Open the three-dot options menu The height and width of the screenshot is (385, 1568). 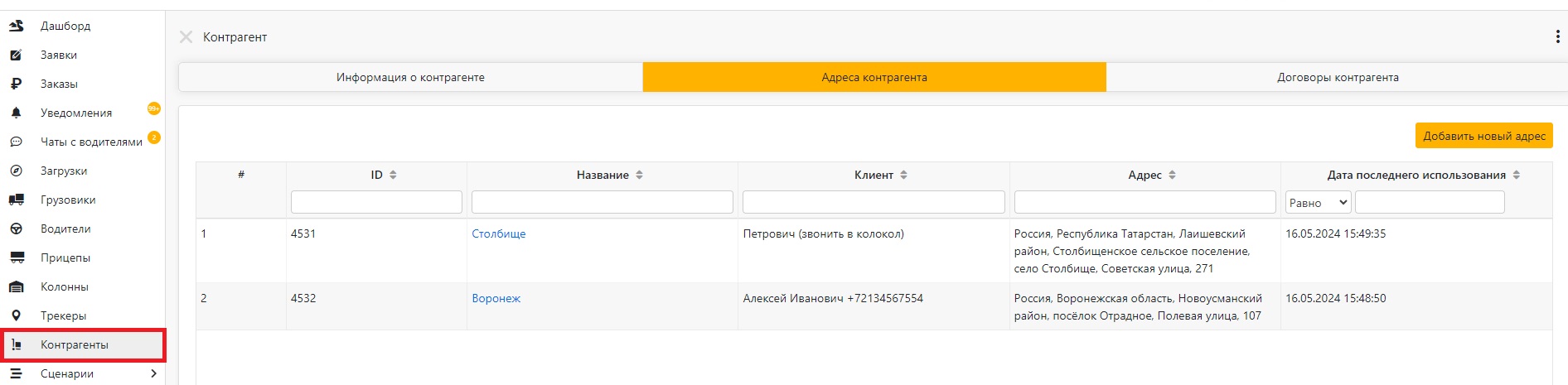coord(1558,36)
